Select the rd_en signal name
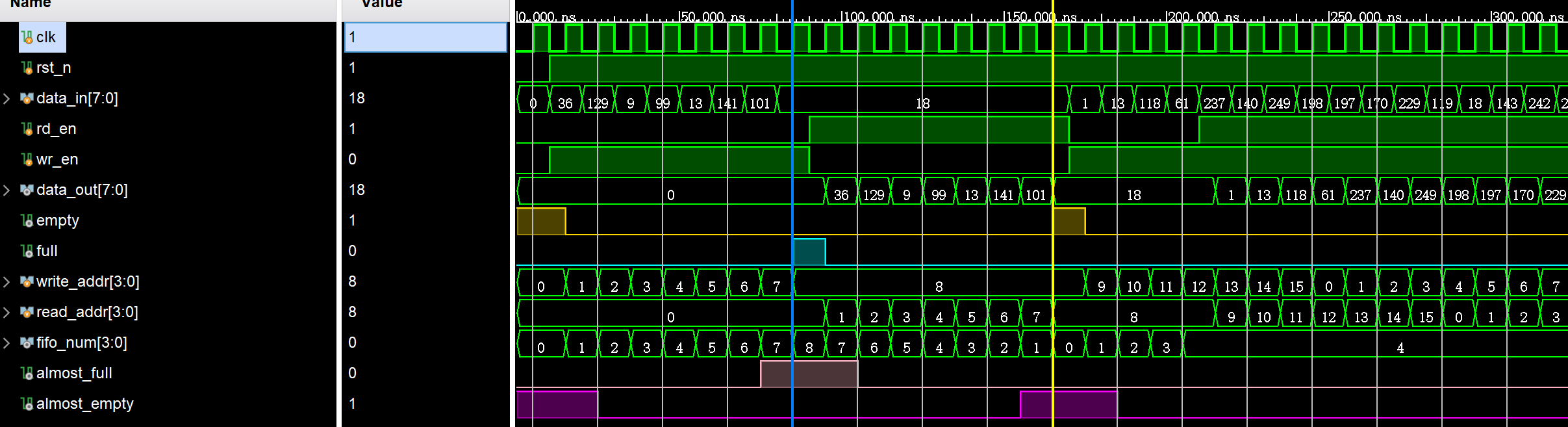 [57, 129]
